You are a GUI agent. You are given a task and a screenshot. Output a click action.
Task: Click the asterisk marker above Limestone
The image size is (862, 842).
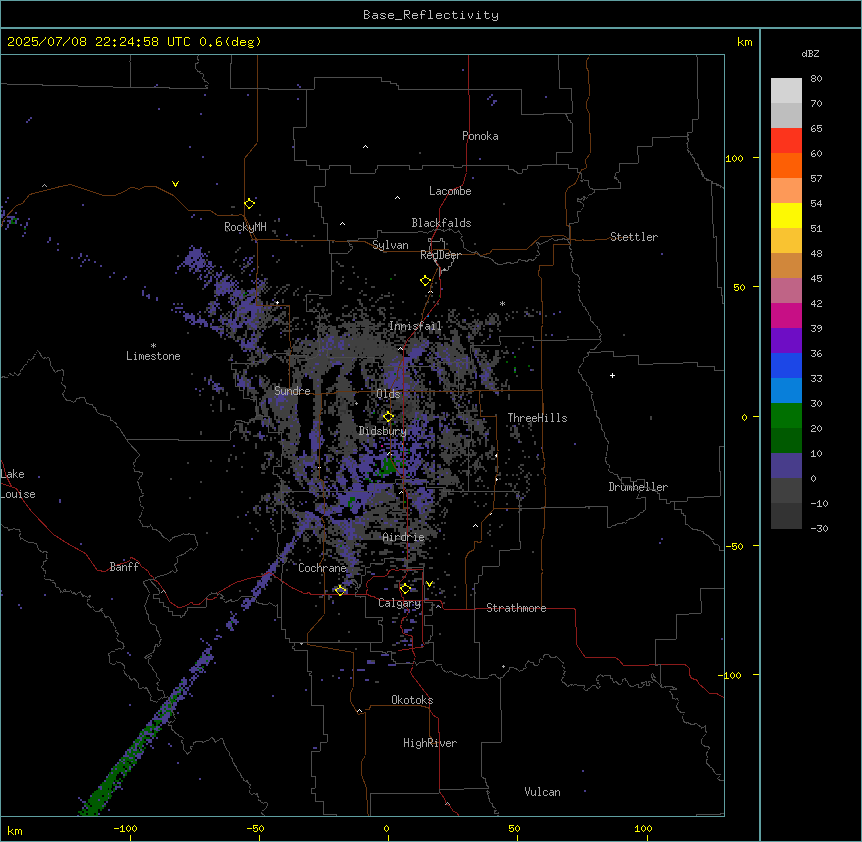click(x=153, y=346)
